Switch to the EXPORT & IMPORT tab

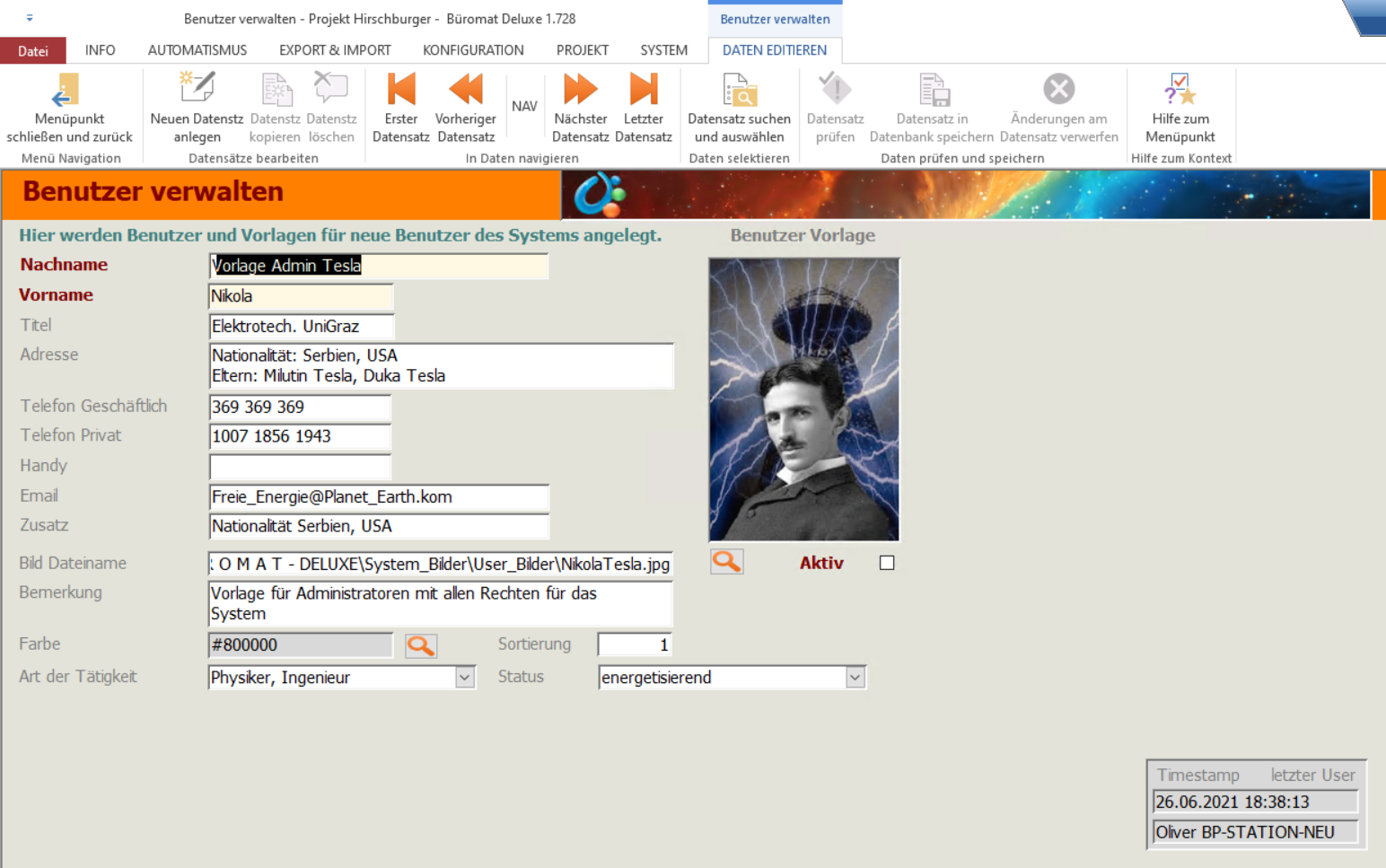[x=335, y=50]
